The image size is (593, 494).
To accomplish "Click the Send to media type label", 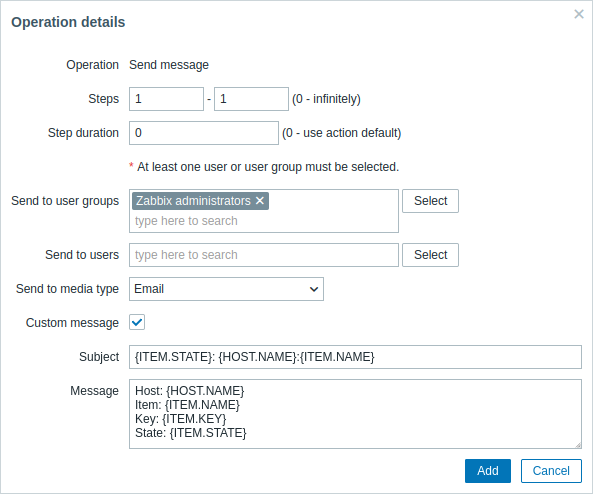I will 67,289.
